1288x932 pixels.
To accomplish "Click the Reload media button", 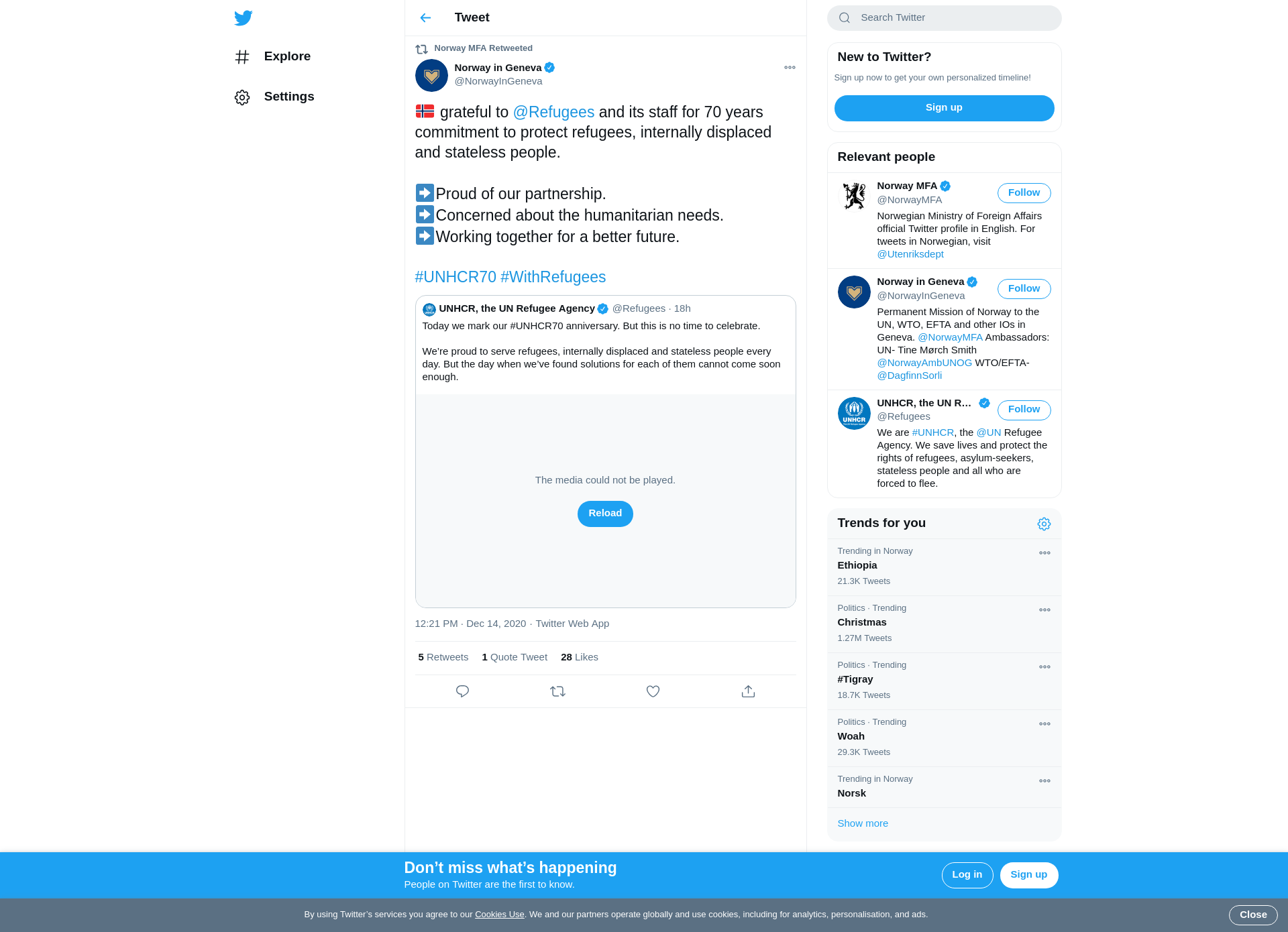I will click(x=605, y=514).
